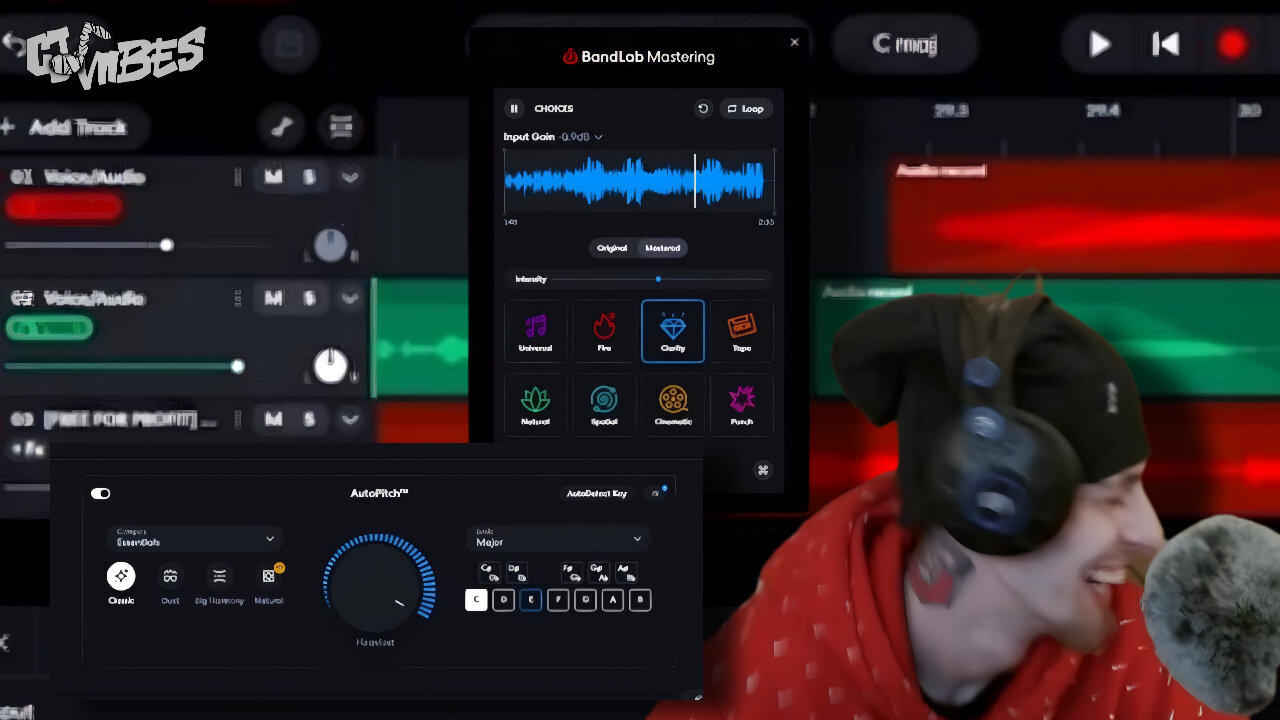
Task: Select the Clarity diamond preset
Action: pyautogui.click(x=673, y=331)
